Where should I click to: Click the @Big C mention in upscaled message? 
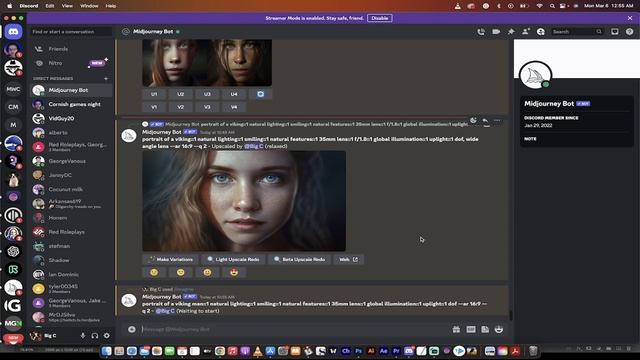point(254,146)
